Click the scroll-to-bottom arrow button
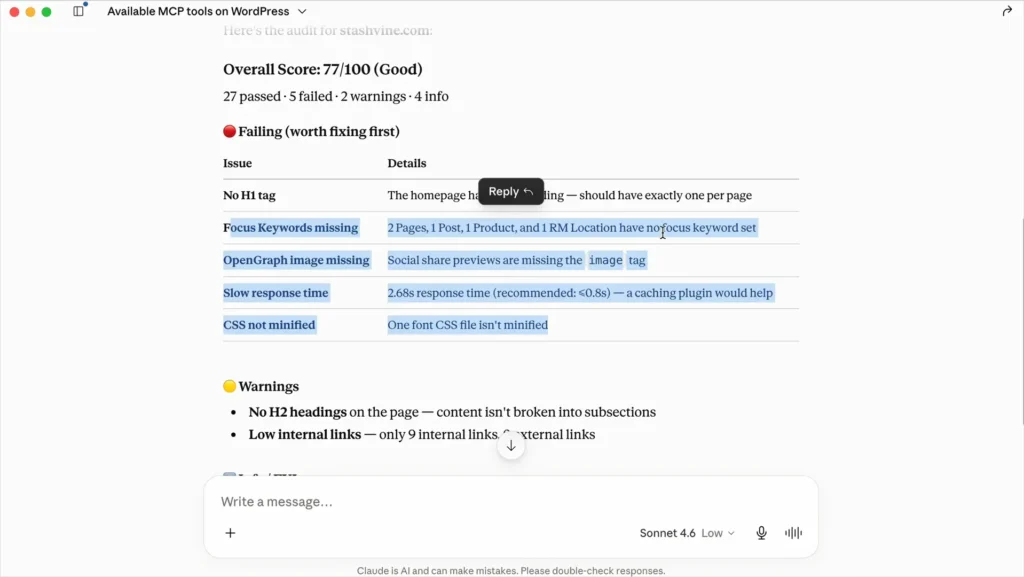This screenshot has width=1024, height=577. click(511, 446)
